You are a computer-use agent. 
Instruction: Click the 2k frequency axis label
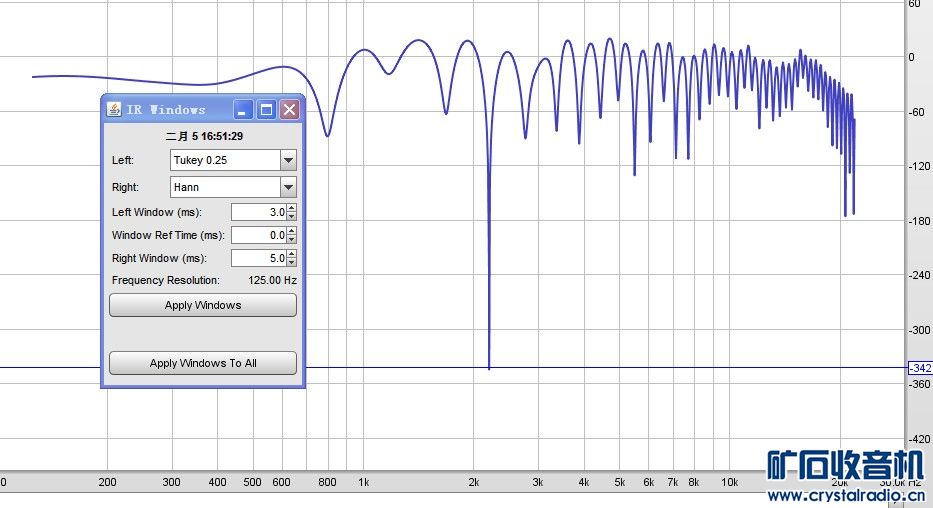click(474, 482)
